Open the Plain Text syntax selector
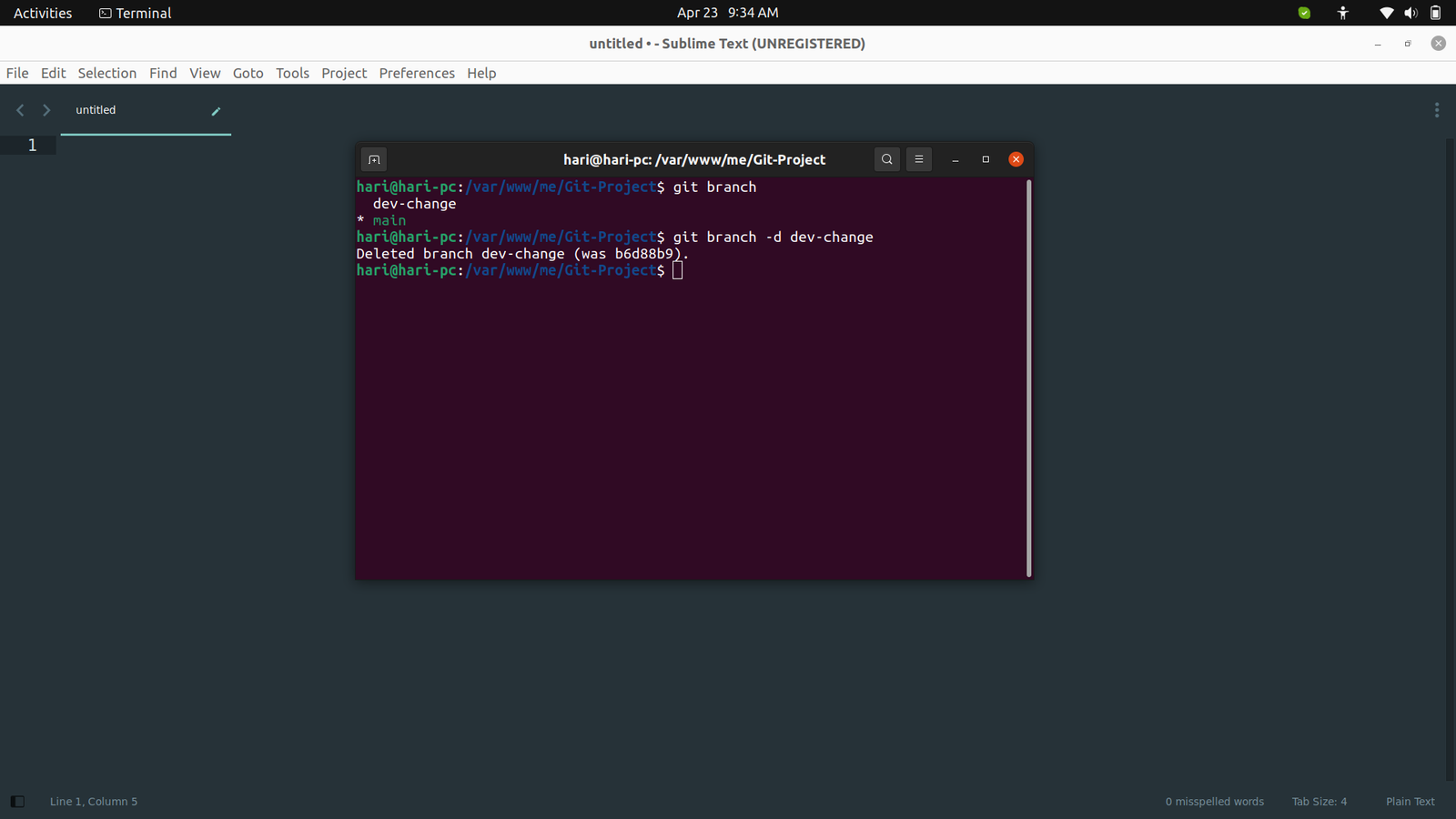 click(x=1410, y=802)
